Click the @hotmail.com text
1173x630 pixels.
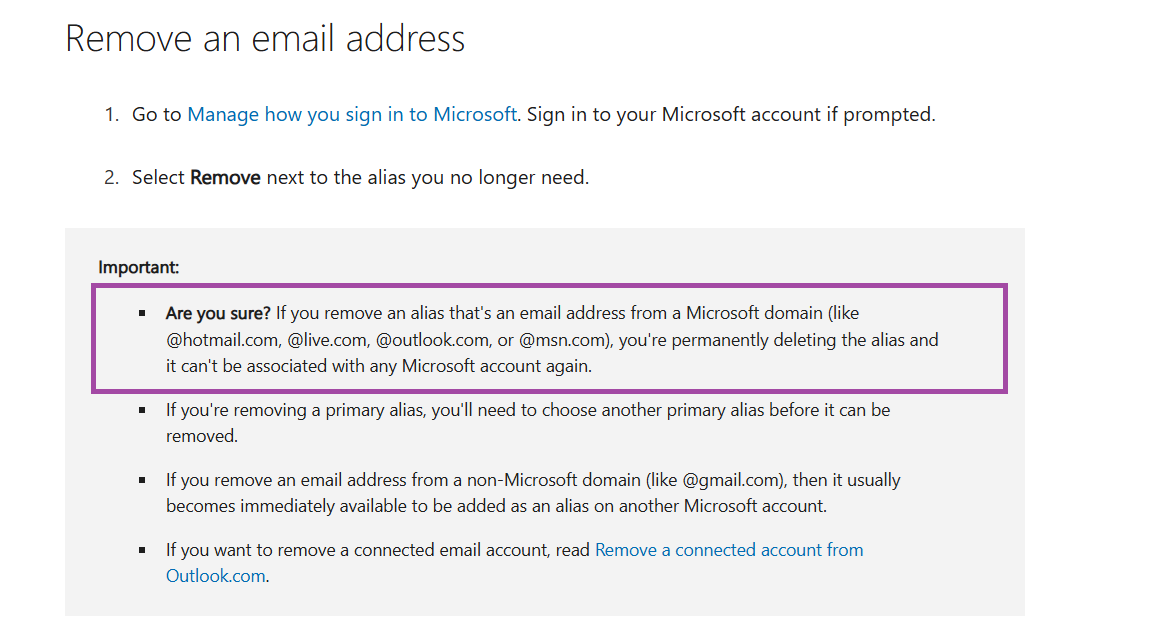(x=221, y=340)
